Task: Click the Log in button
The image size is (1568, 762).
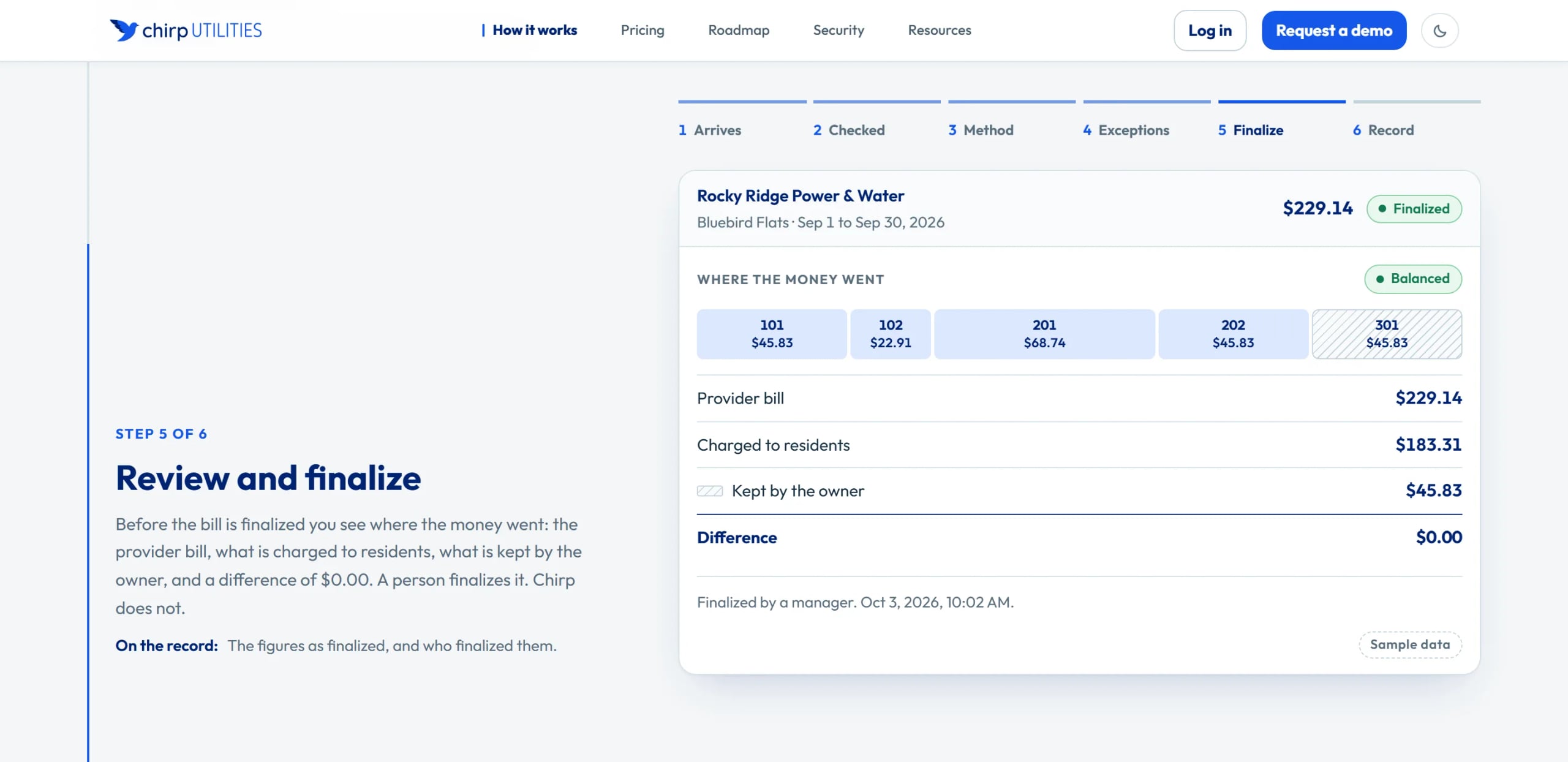Action: (1209, 31)
